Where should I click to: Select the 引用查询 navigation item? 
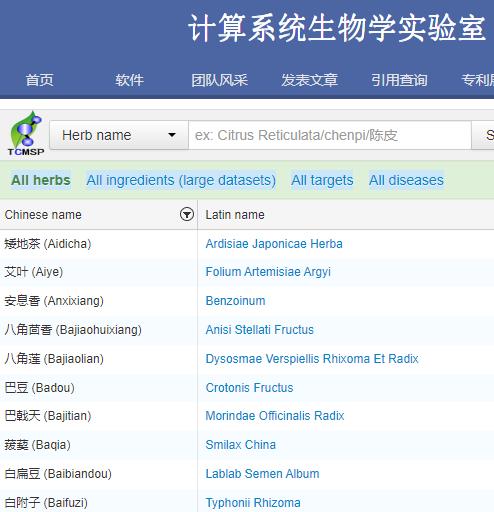click(399, 80)
